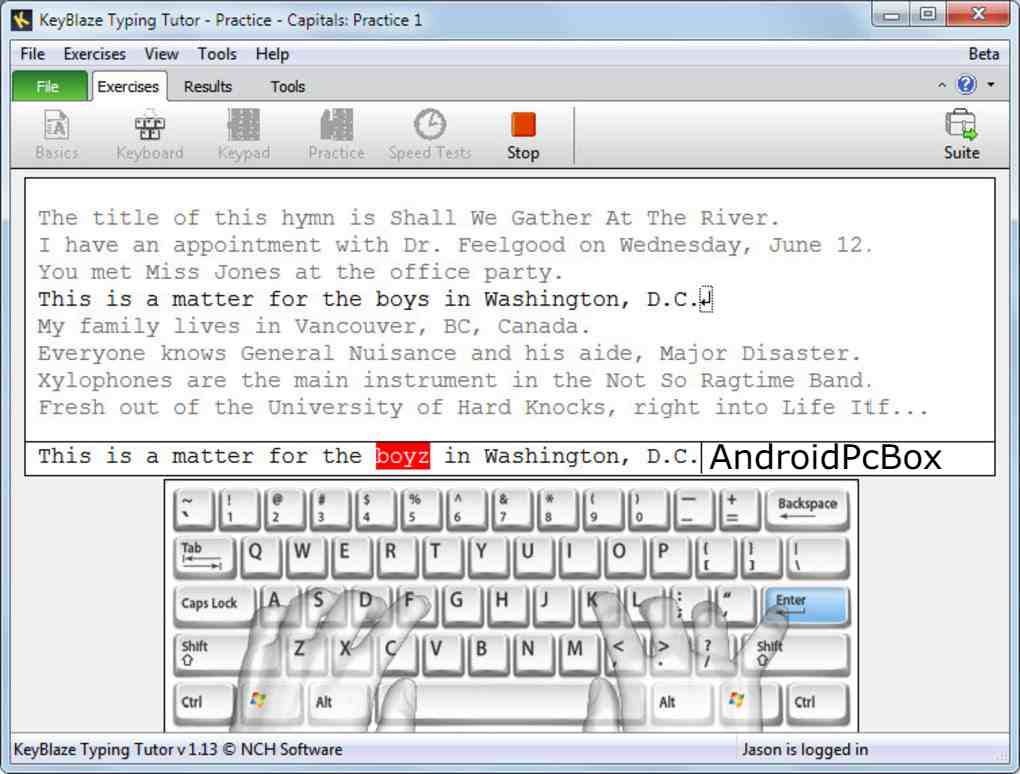Click the spacebar on virtual keyboard
The image size is (1020, 774).
(511, 703)
